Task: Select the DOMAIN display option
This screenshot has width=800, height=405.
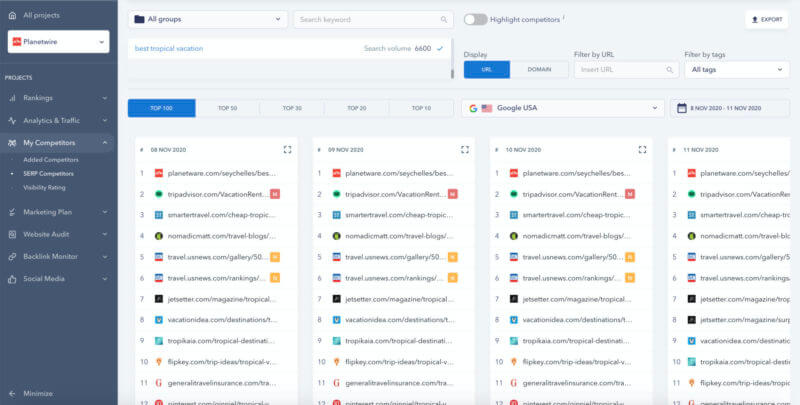Action: (x=539, y=70)
